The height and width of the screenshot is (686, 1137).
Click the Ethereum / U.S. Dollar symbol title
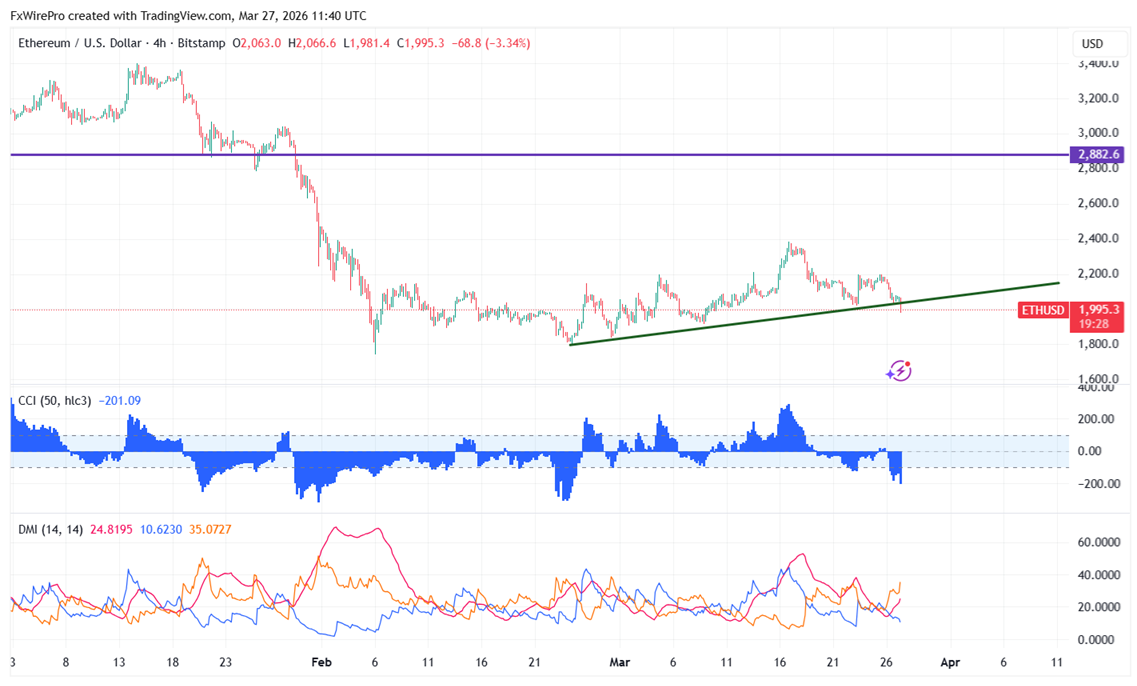tap(80, 43)
